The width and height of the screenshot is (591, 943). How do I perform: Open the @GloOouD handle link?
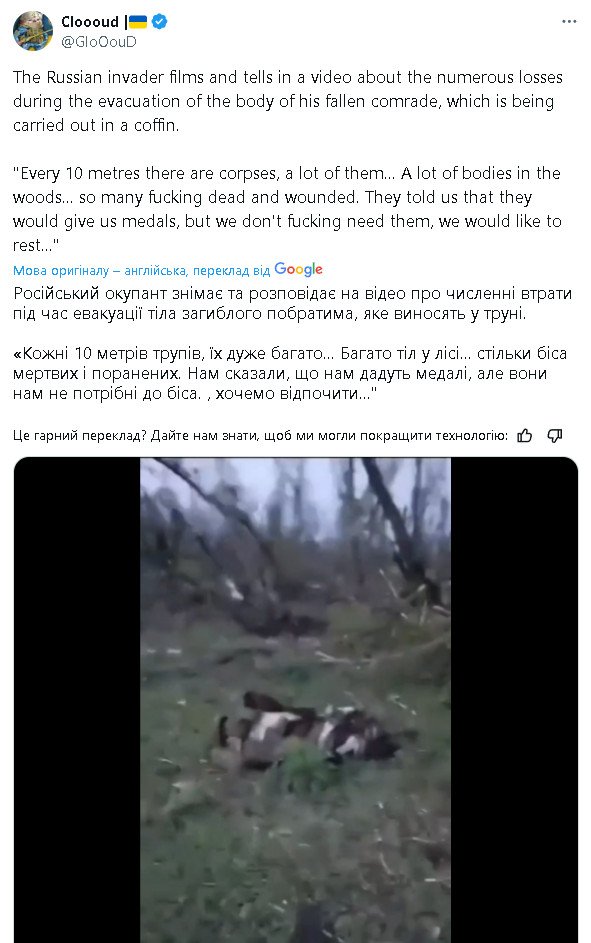(99, 41)
